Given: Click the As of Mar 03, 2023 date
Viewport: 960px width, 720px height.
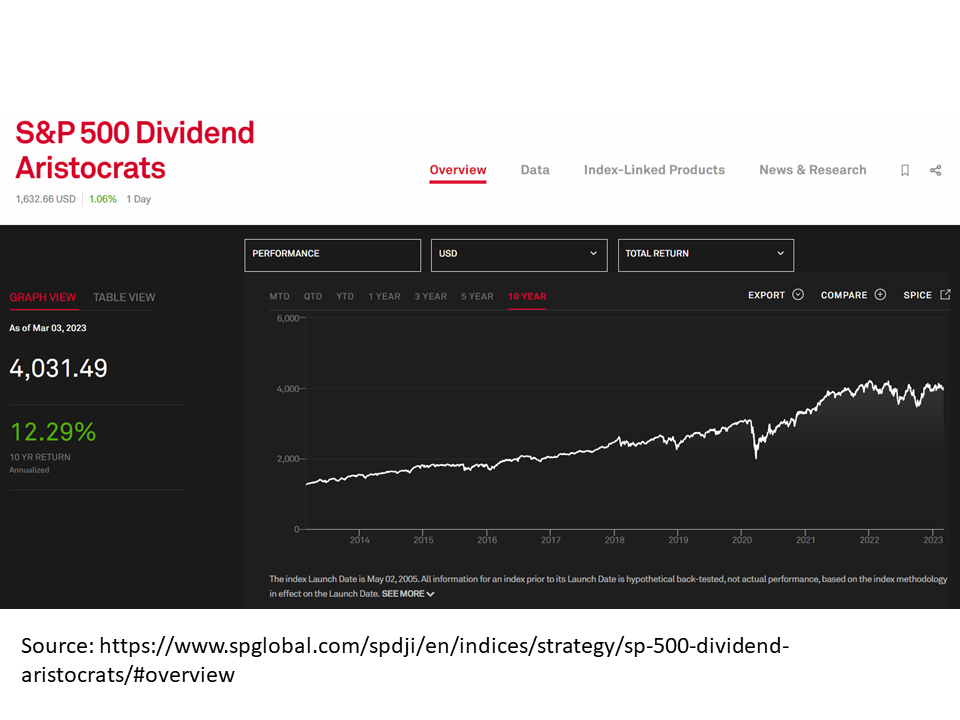Looking at the screenshot, I should (48, 328).
